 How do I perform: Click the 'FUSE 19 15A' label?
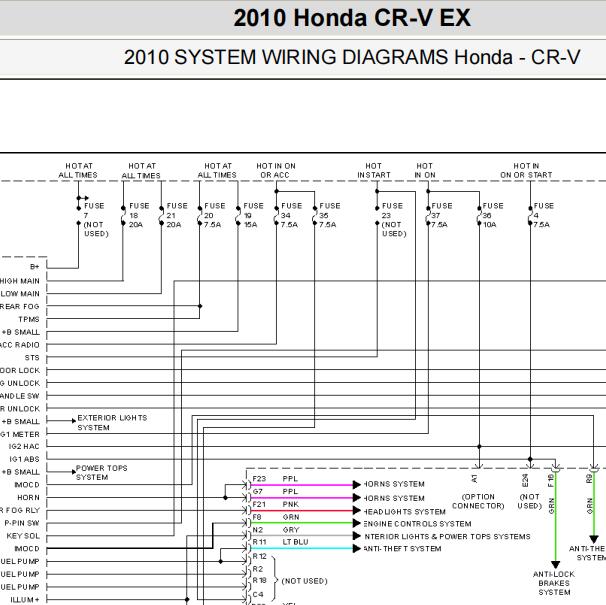pyautogui.click(x=253, y=215)
